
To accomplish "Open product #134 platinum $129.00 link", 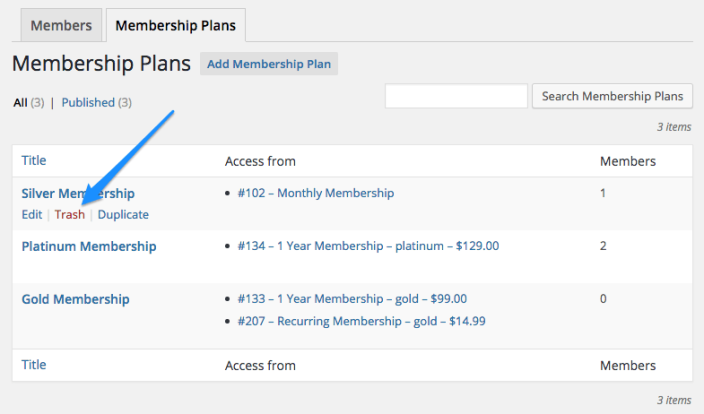I will (x=368, y=246).
